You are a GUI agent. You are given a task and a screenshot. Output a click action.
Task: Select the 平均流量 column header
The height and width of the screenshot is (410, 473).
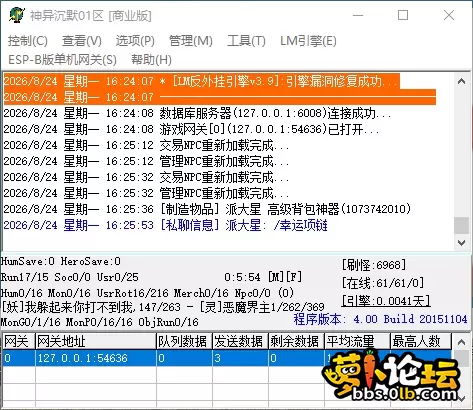click(x=357, y=341)
